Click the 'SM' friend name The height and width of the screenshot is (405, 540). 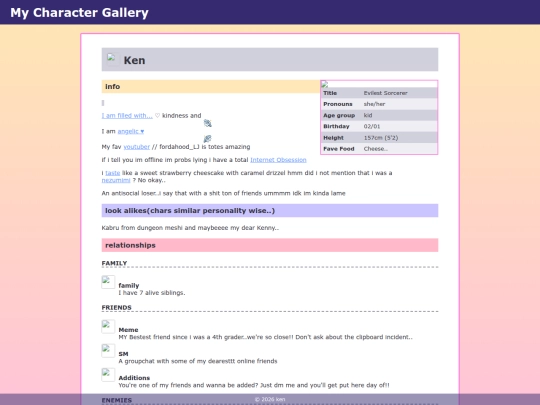[123, 354]
